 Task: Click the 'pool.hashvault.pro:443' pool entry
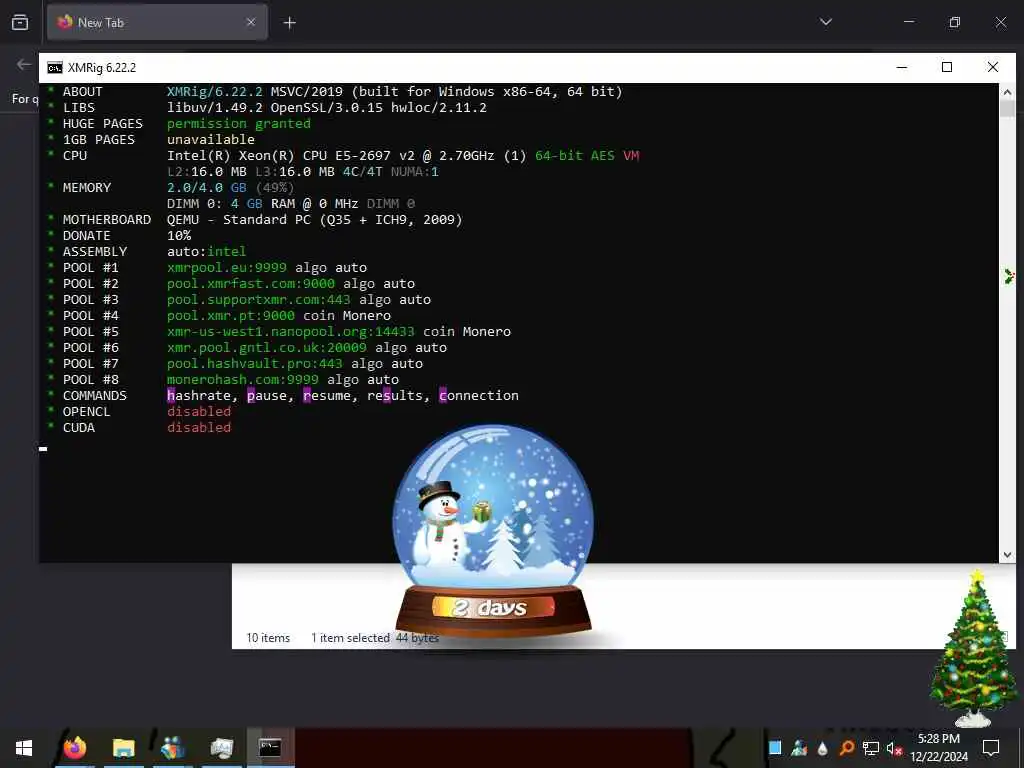[x=255, y=364]
